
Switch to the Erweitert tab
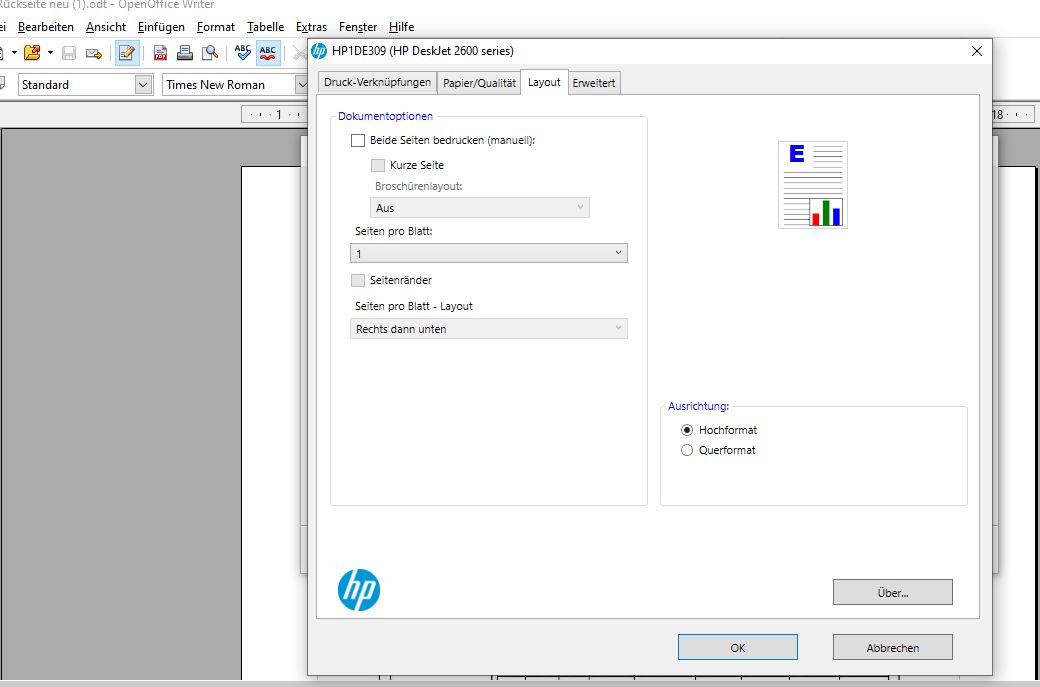tap(594, 83)
